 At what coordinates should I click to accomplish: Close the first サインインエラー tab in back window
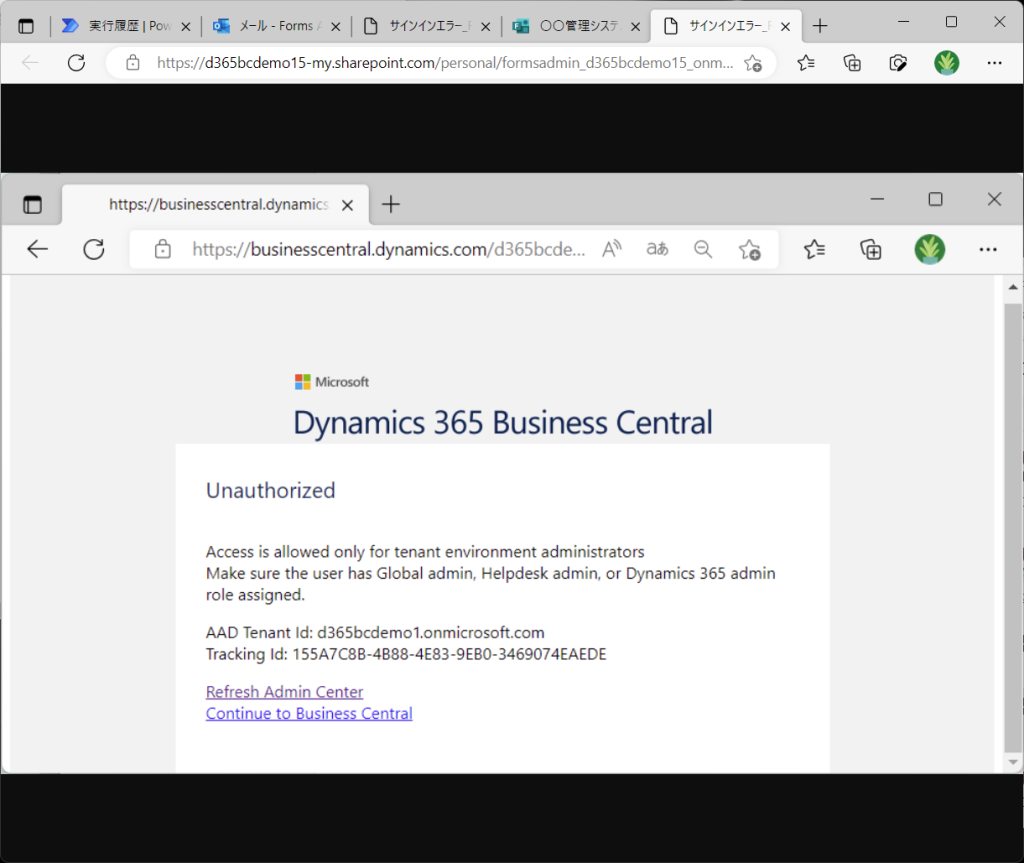point(485,27)
